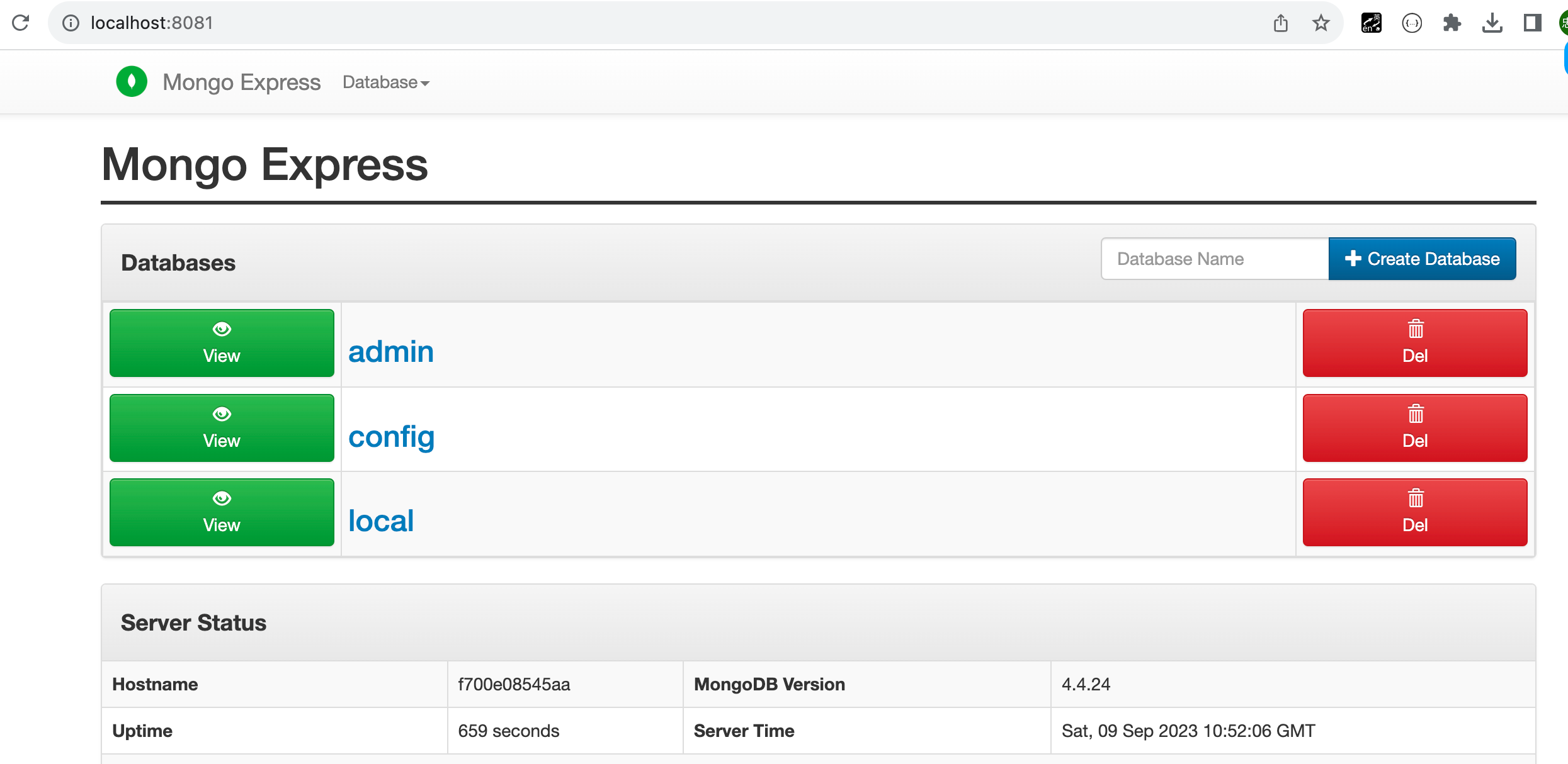Click the Hostname label cell
This screenshot has width=1568, height=764.
275,685
